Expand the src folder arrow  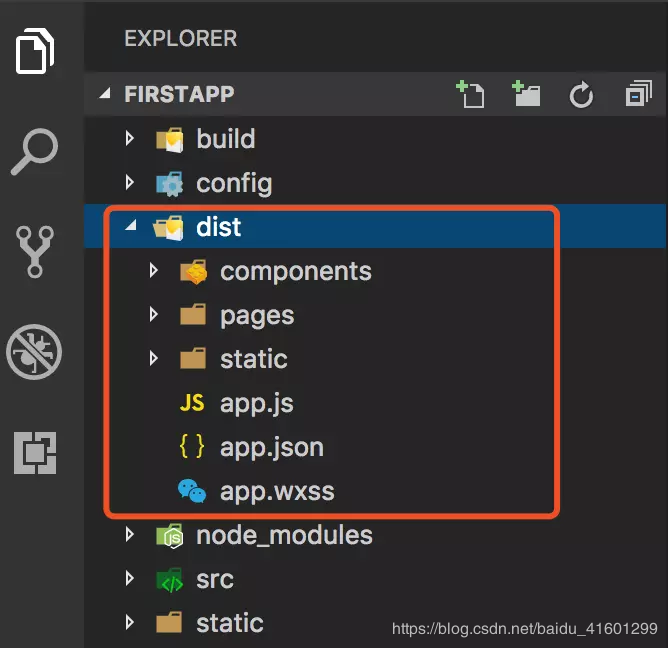pos(130,578)
